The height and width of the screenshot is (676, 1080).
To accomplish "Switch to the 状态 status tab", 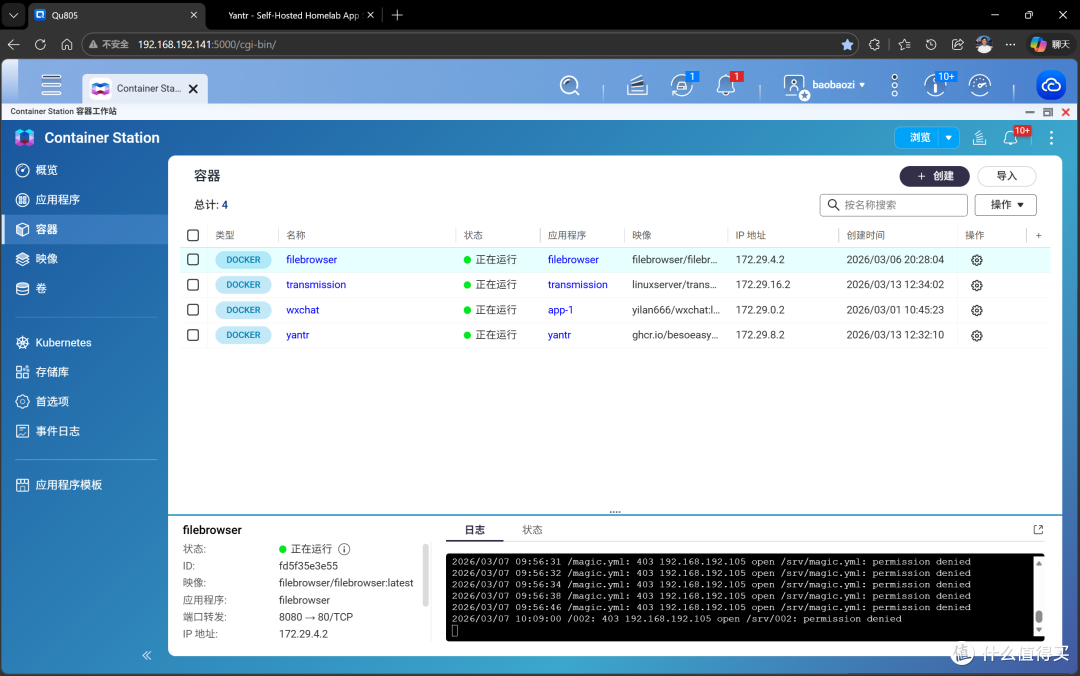I will pyautogui.click(x=532, y=530).
